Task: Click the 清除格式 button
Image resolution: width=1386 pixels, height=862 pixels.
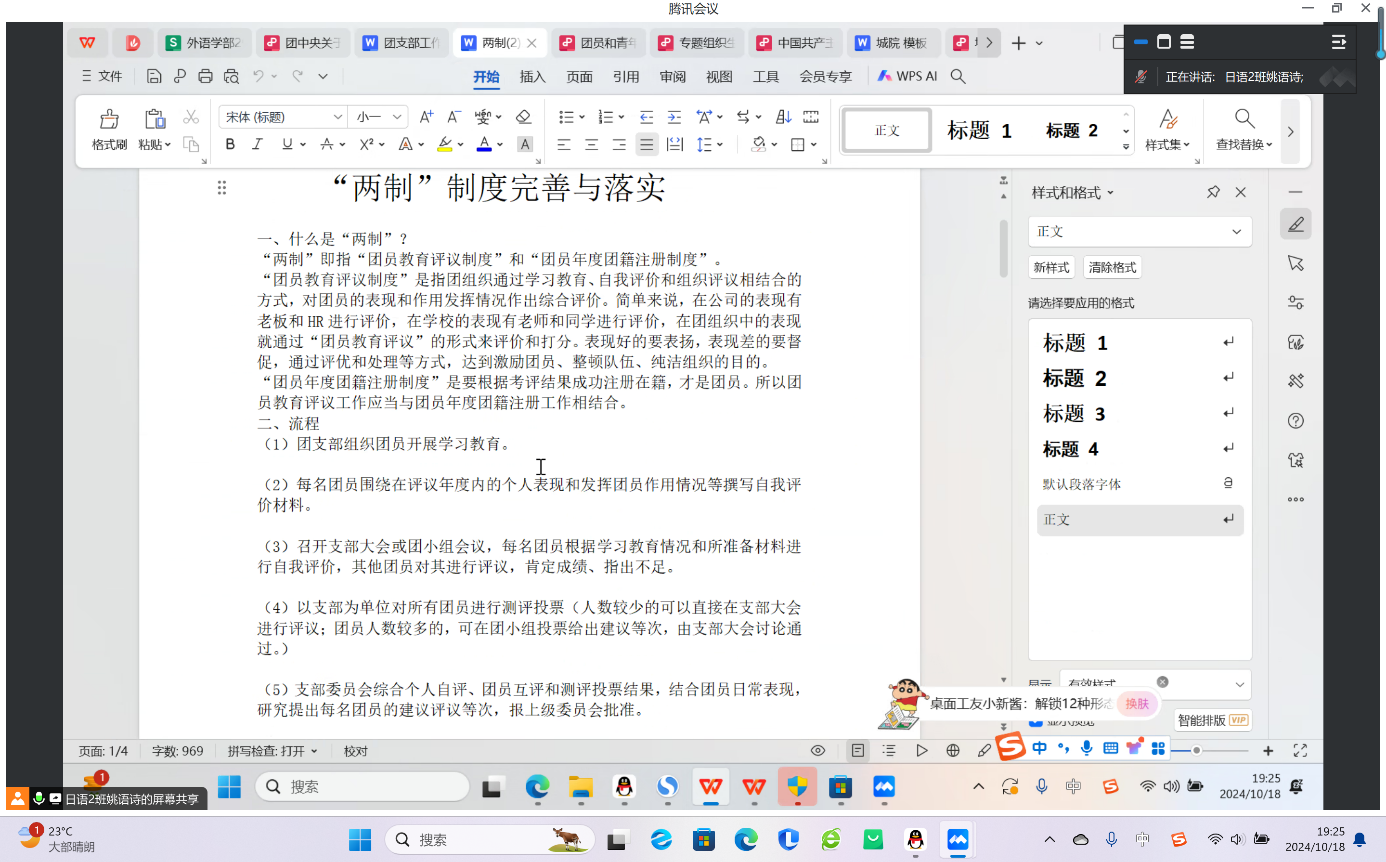Action: tap(1111, 268)
